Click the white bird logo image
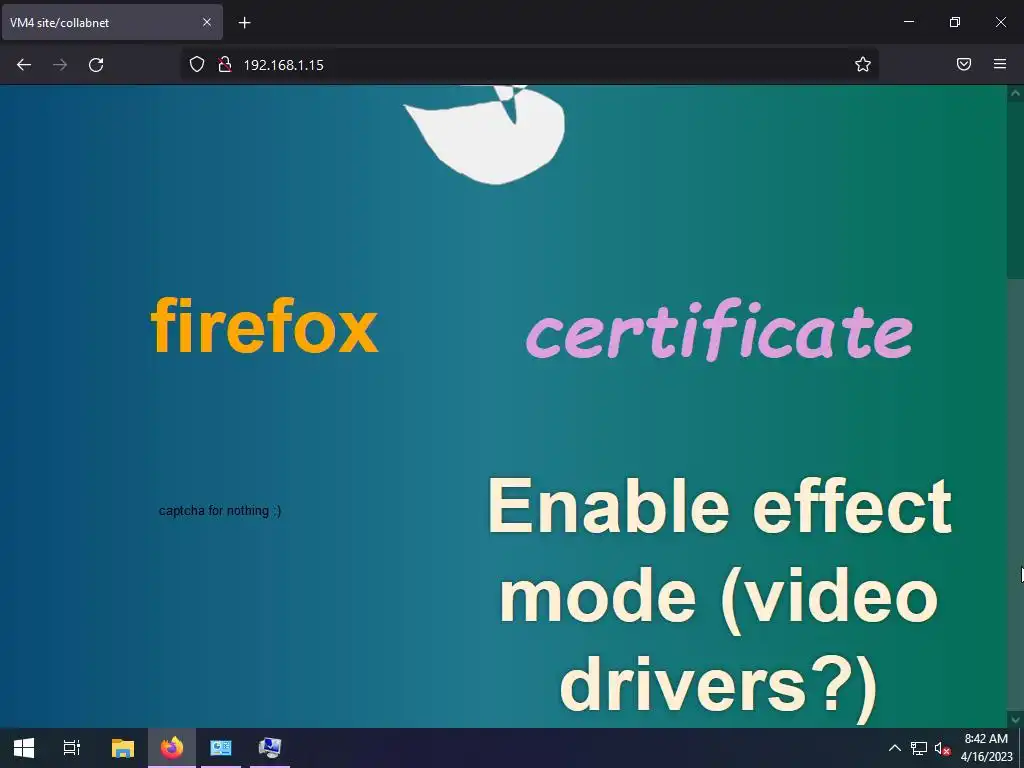Image resolution: width=1024 pixels, height=768 pixels. click(x=485, y=135)
